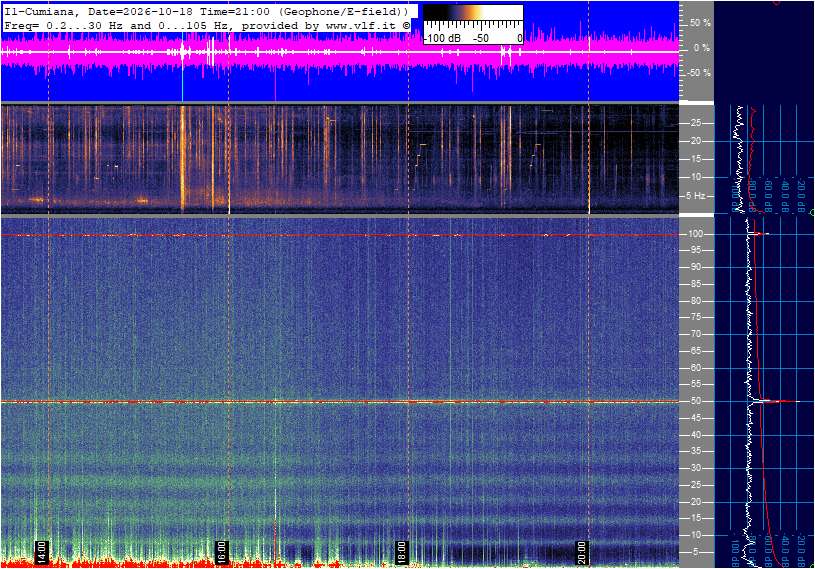Click the '20' label on 30 Hz geophone scale
This screenshot has height=569, width=815.
click(x=695, y=141)
